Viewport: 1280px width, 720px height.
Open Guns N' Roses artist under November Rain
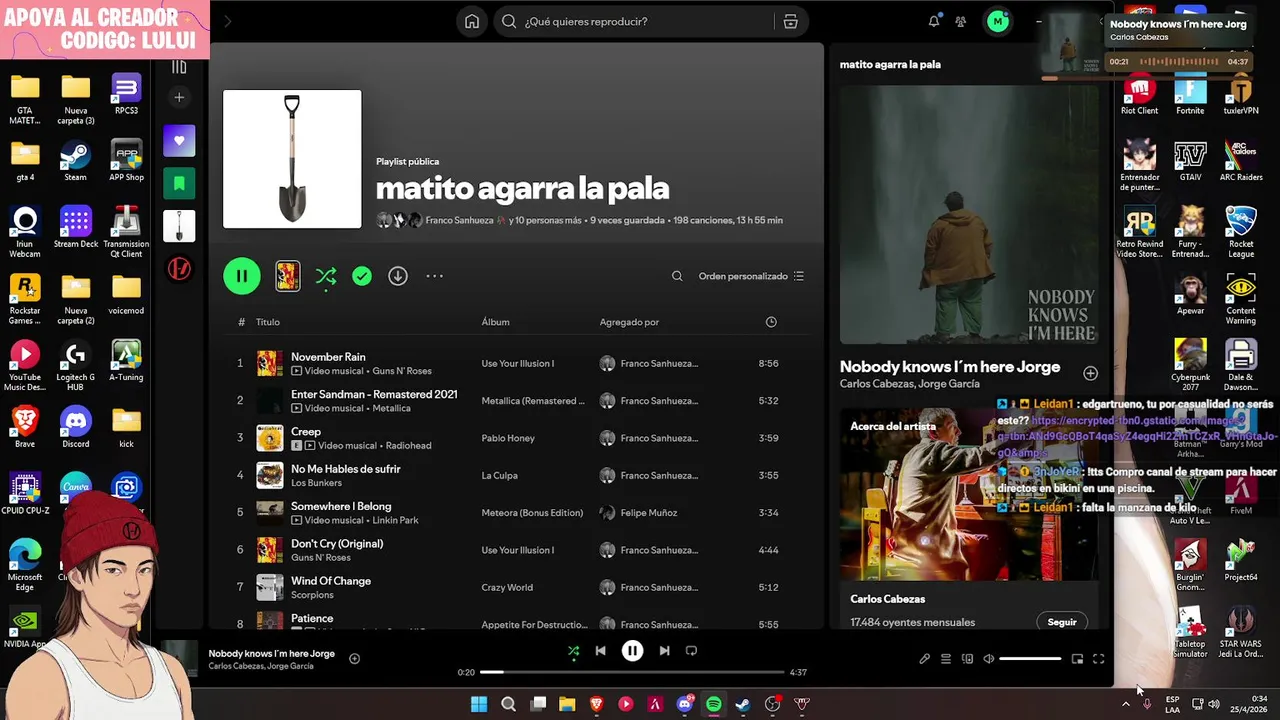click(402, 371)
